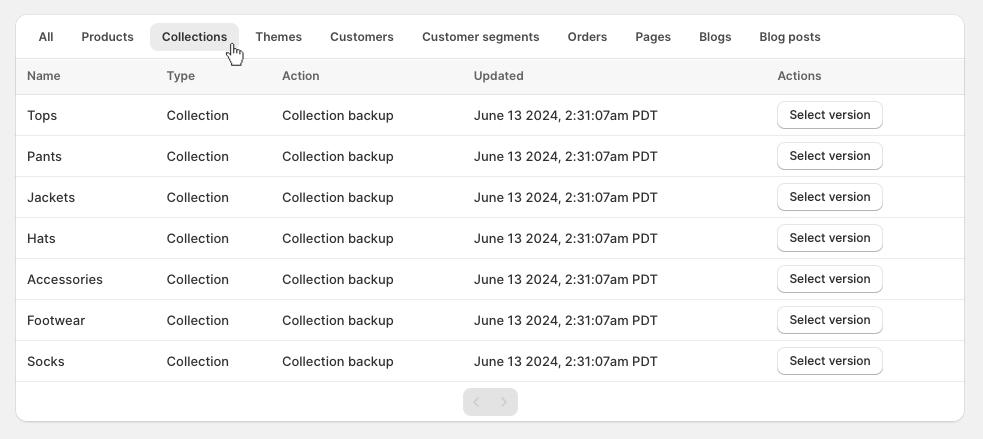The image size is (983, 439).
Task: Click the Pants name cell
Action: click(x=44, y=157)
